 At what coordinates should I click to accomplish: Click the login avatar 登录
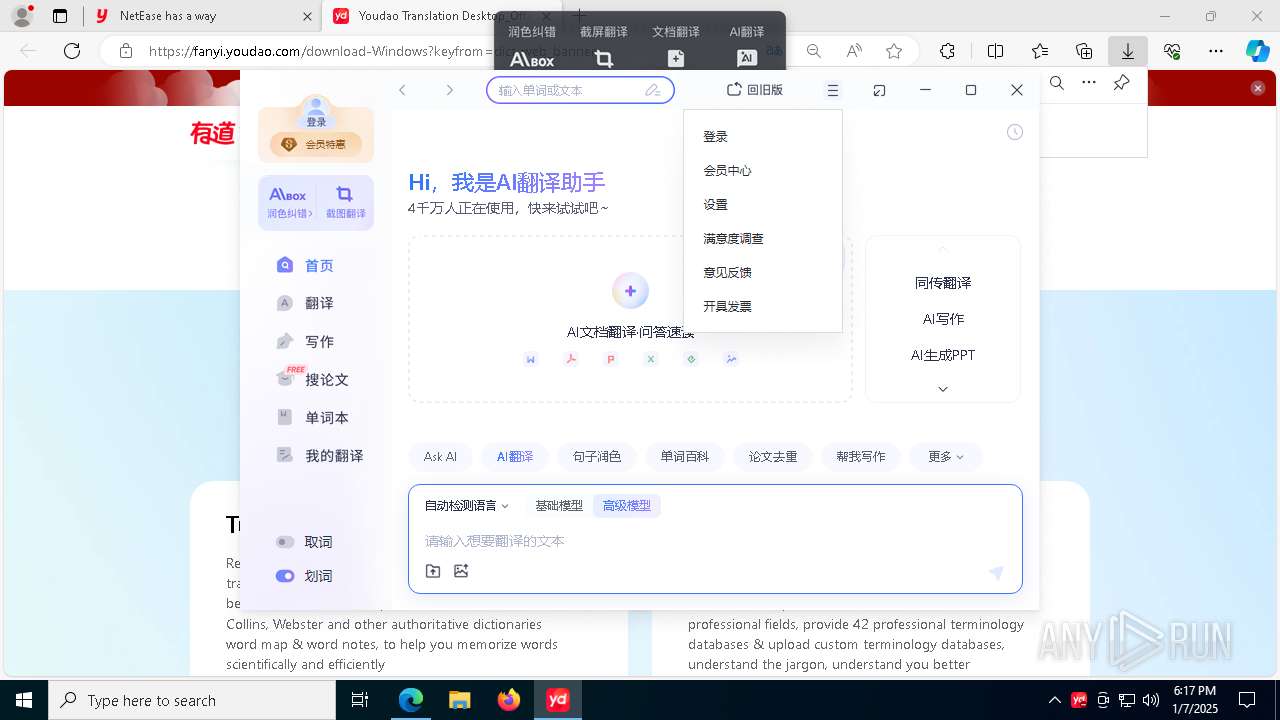pyautogui.click(x=316, y=112)
